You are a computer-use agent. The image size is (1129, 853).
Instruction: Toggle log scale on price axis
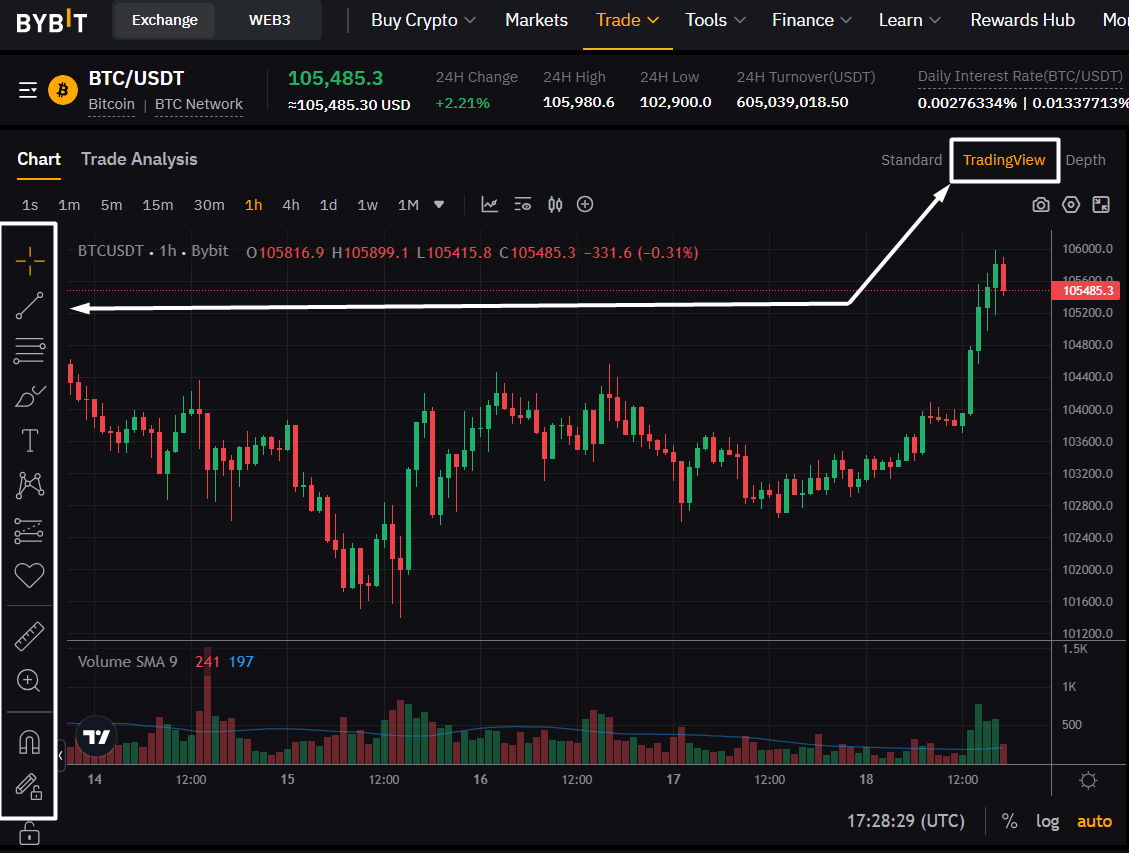click(x=1047, y=821)
